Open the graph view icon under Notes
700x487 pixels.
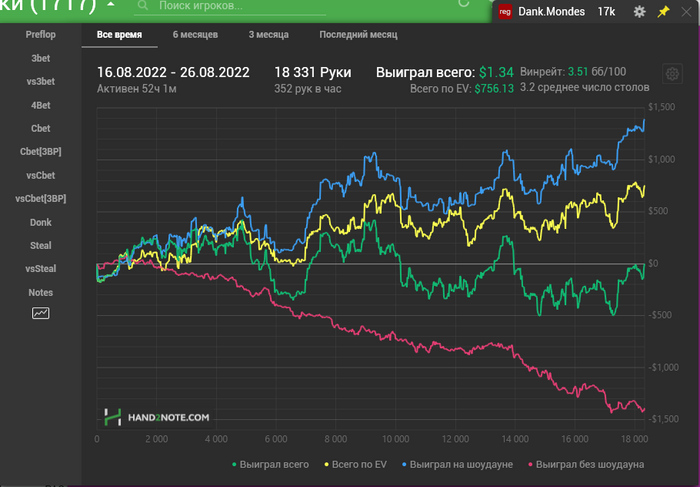pos(41,313)
